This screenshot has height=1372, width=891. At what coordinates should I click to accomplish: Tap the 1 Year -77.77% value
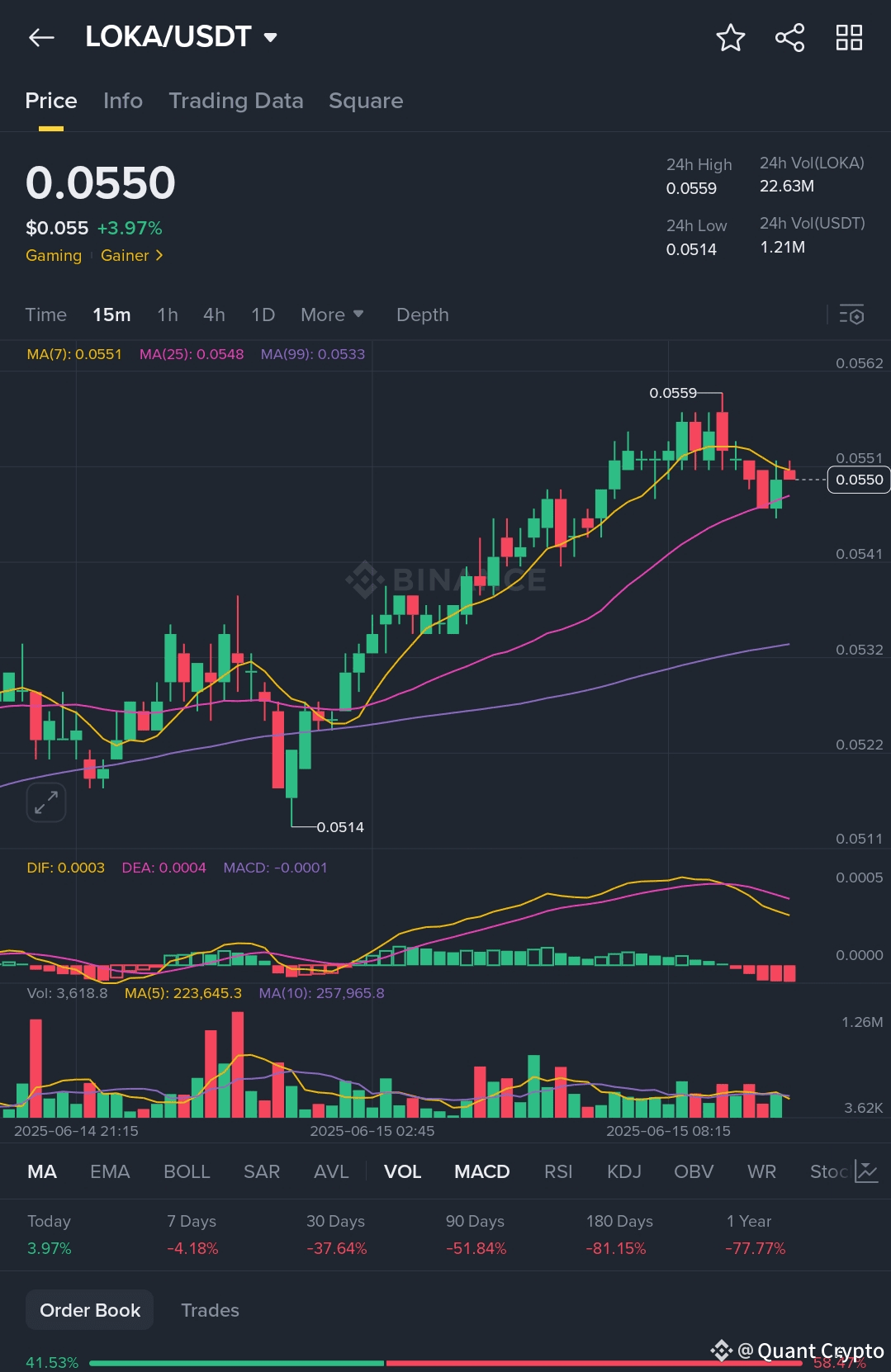[756, 1248]
